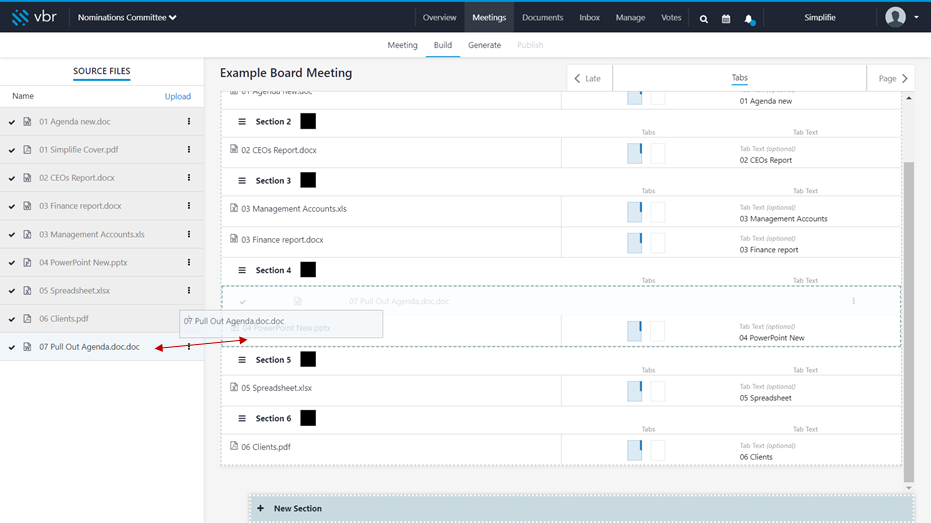
Task: Open options menu for 03 Management Accounts.xls source file
Action: [x=189, y=234]
